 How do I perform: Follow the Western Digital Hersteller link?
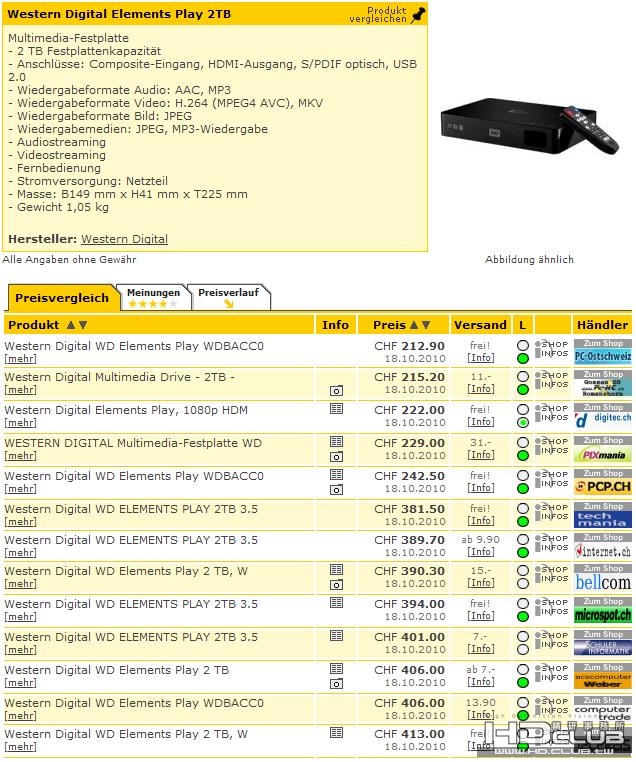pos(124,239)
